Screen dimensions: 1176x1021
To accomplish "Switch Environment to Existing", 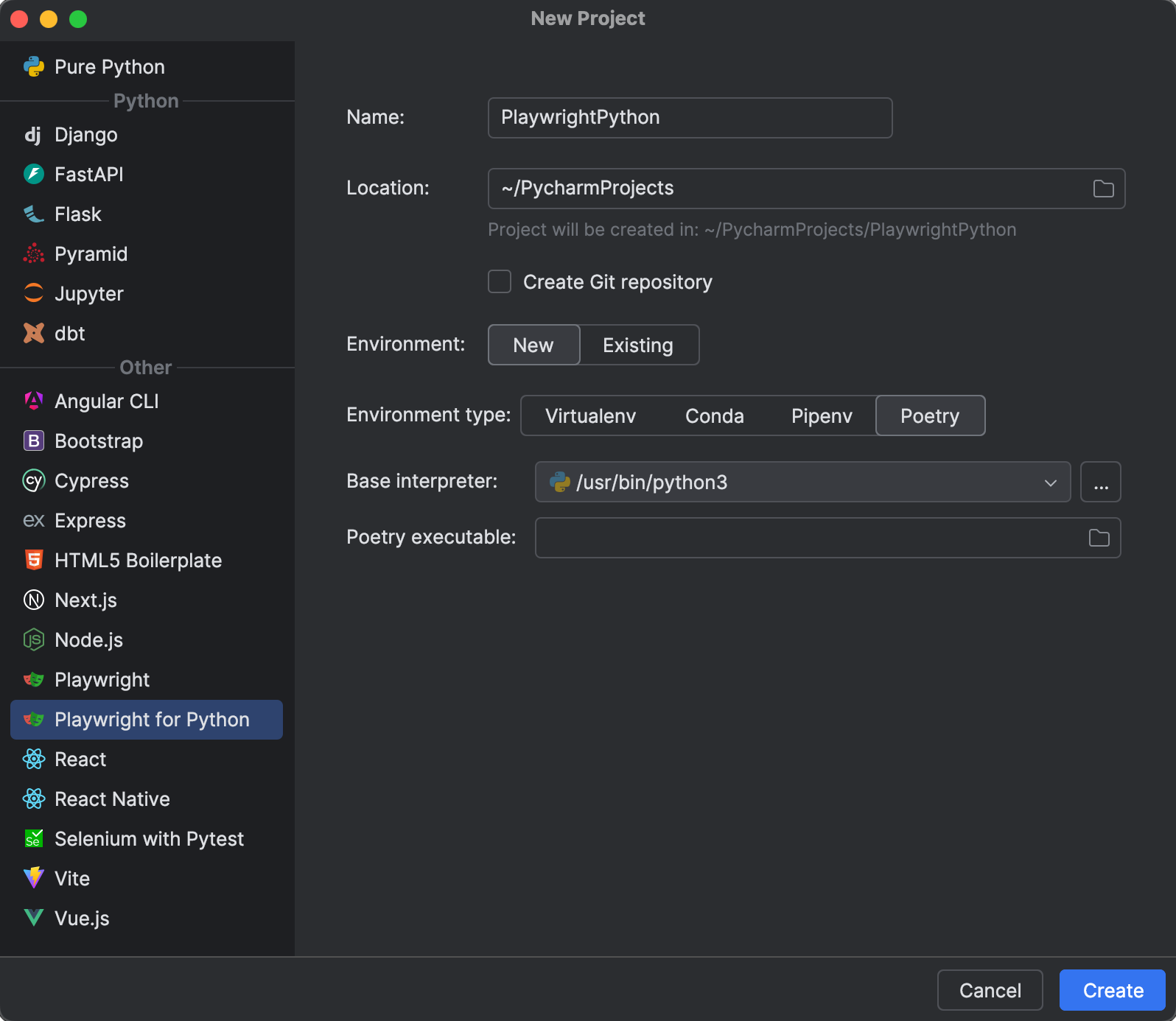I will [x=638, y=345].
